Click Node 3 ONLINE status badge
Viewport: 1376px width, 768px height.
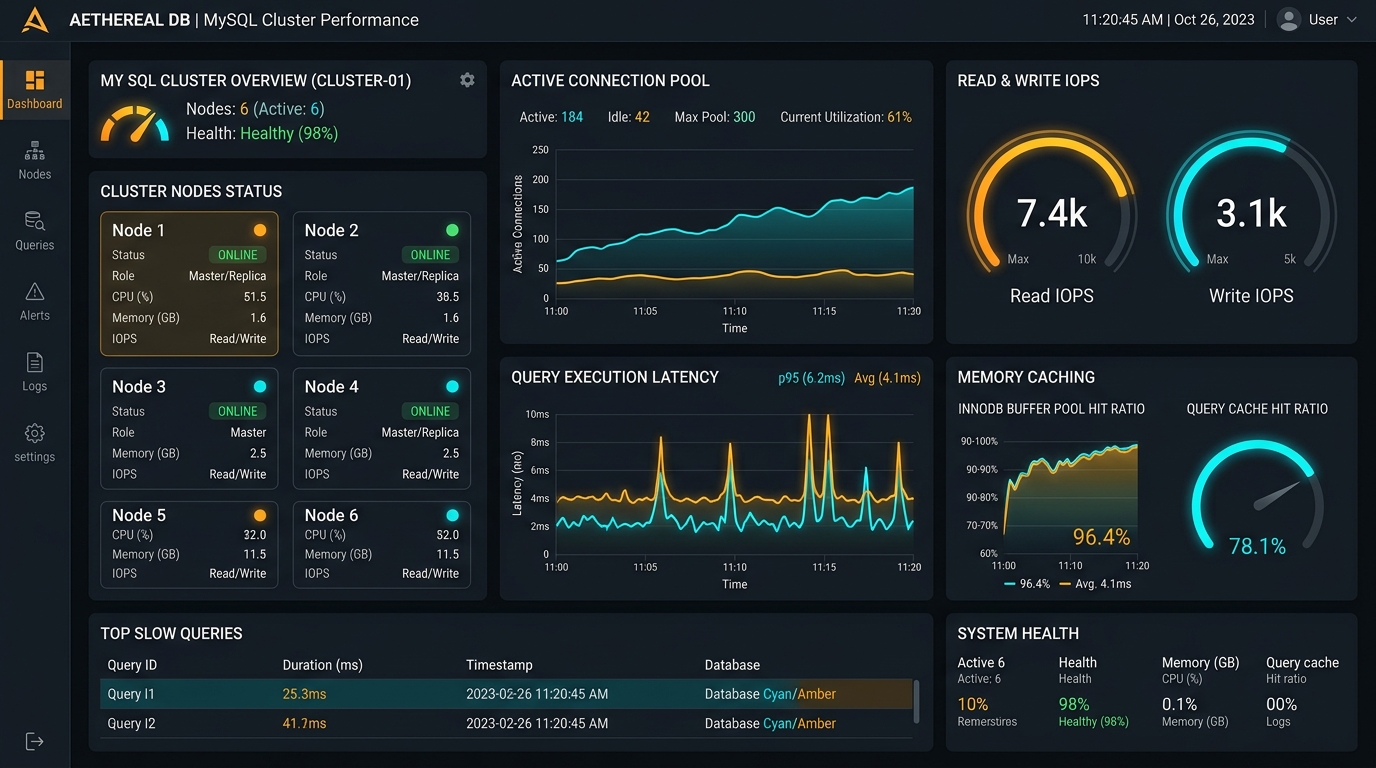tap(238, 411)
